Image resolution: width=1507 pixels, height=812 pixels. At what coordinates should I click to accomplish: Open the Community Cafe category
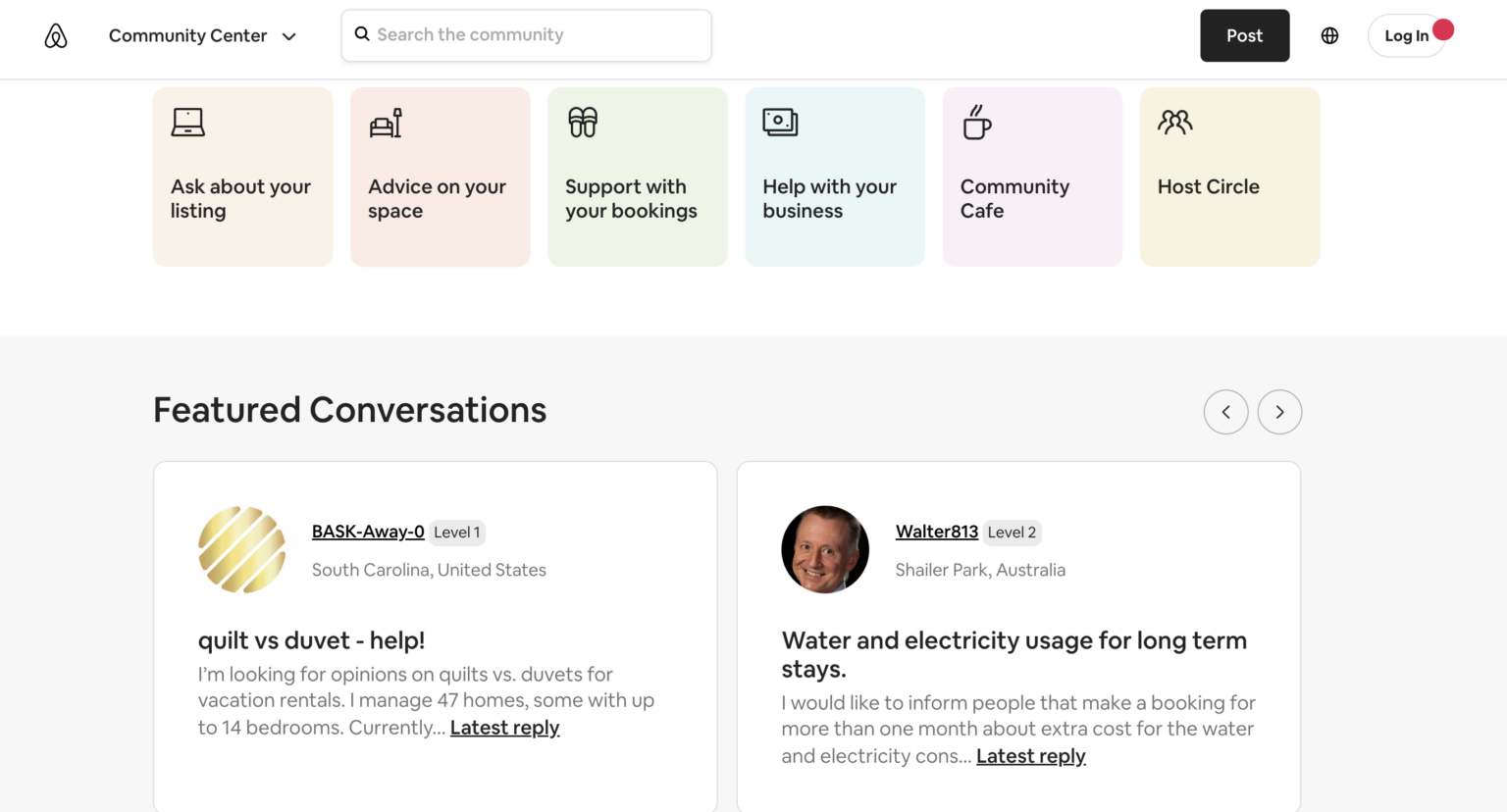point(1032,177)
